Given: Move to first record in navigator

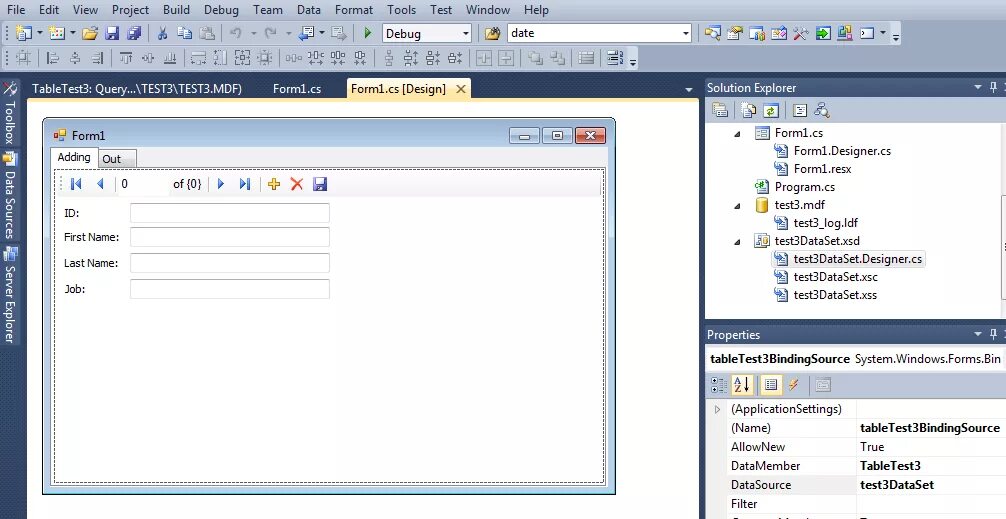Looking at the screenshot, I should (x=76, y=184).
